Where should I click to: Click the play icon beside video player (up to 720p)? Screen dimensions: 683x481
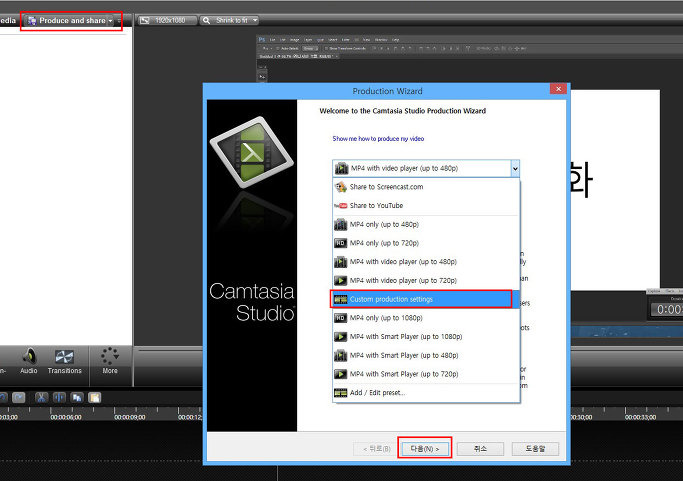pos(340,281)
